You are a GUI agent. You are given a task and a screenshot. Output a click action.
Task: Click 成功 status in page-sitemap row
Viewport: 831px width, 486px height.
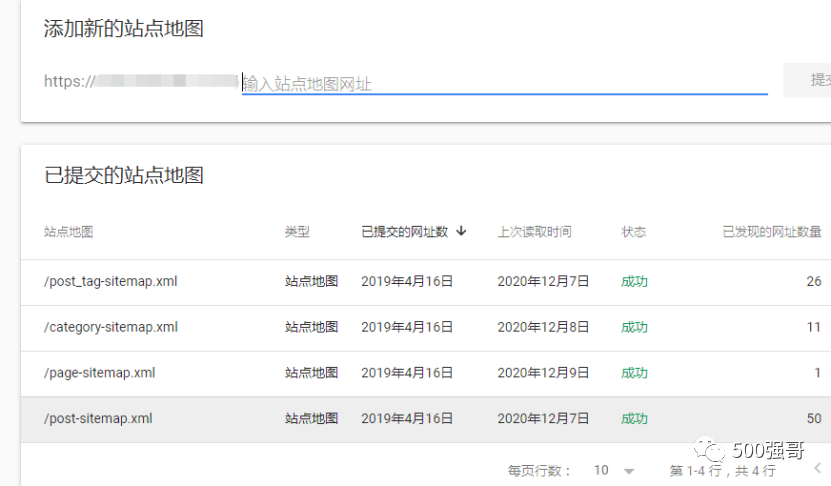[634, 373]
